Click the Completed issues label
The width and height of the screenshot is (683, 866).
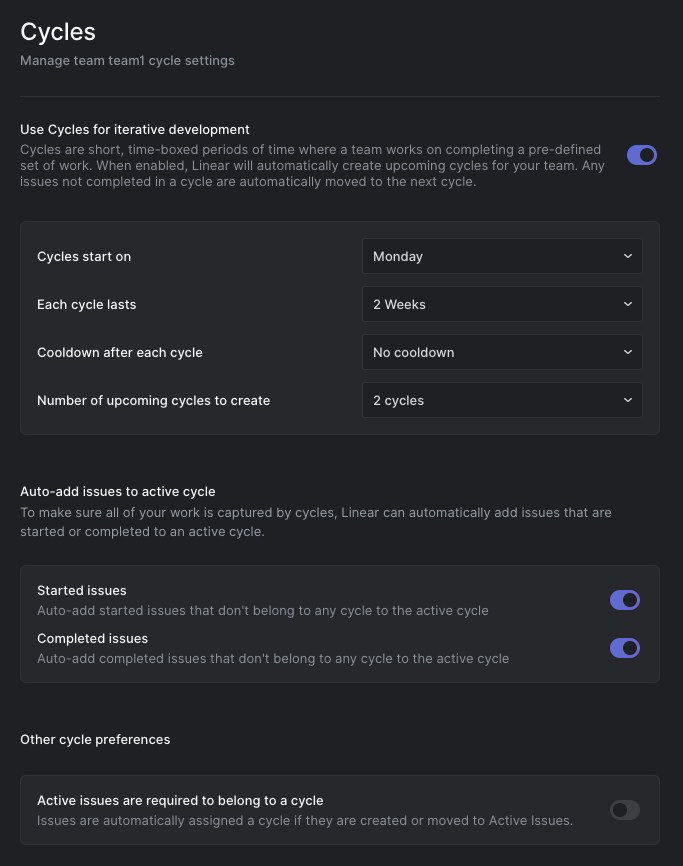coord(92,639)
